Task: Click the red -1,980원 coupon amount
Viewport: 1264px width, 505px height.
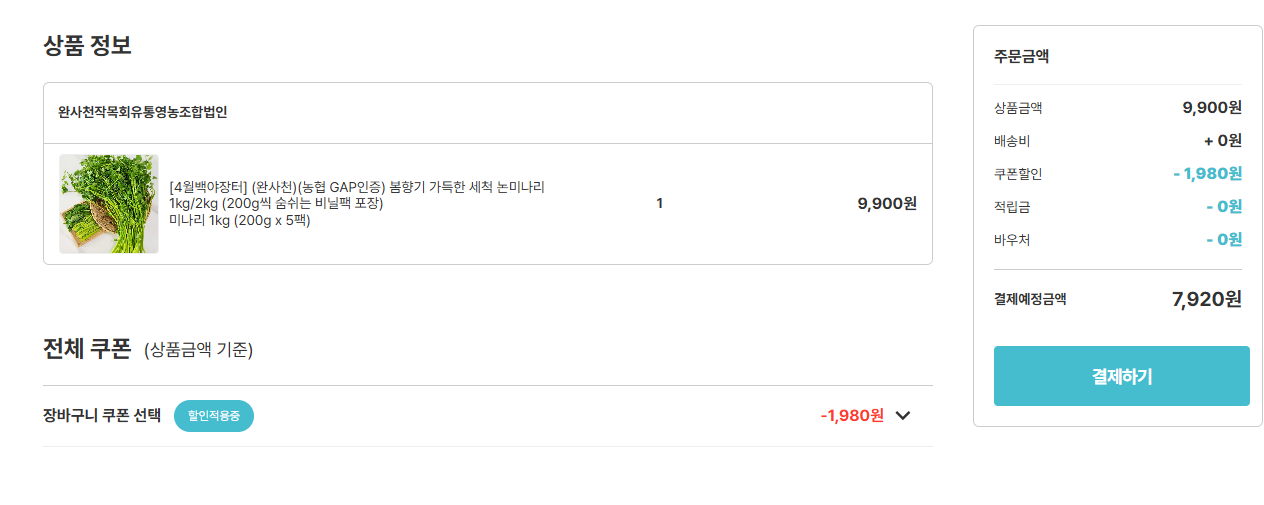Action: click(x=852, y=416)
